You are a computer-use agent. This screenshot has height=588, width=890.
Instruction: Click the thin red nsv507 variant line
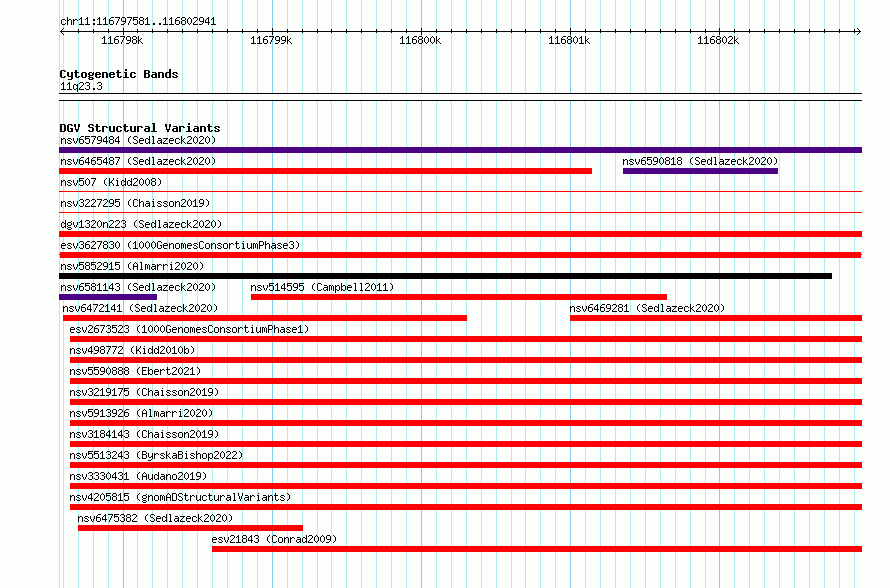click(x=460, y=192)
